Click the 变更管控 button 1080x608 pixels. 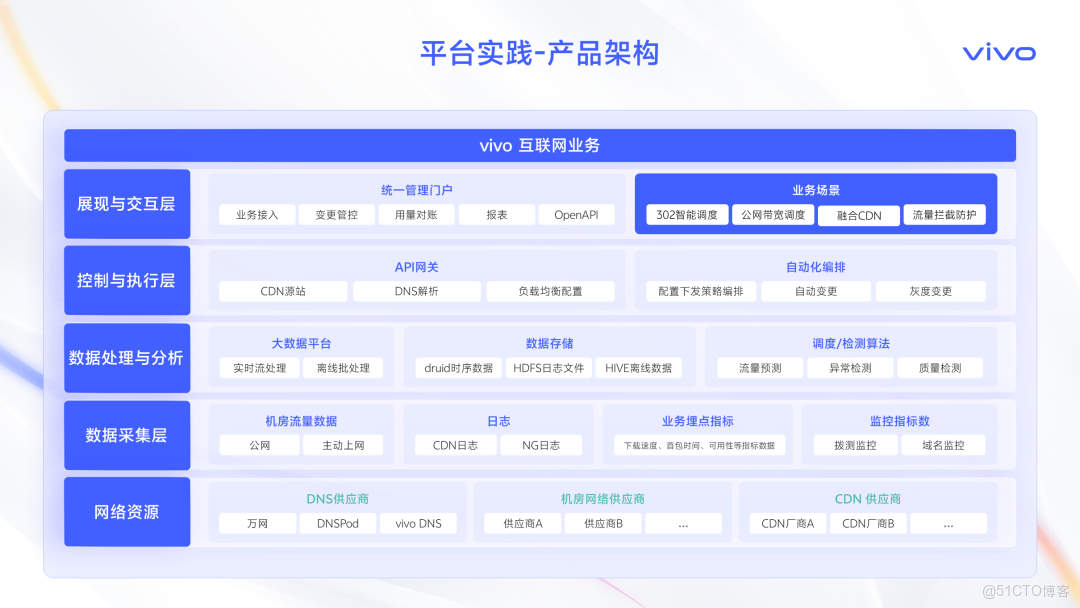336,214
